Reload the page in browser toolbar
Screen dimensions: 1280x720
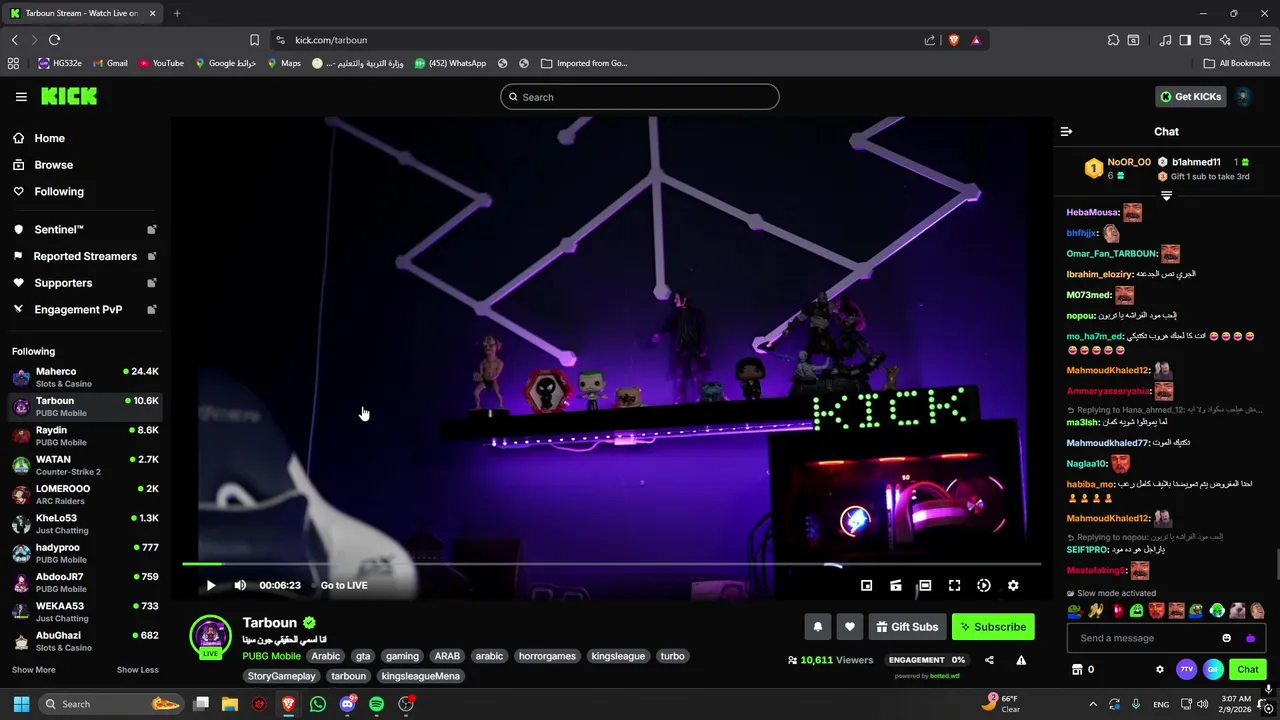point(54,40)
